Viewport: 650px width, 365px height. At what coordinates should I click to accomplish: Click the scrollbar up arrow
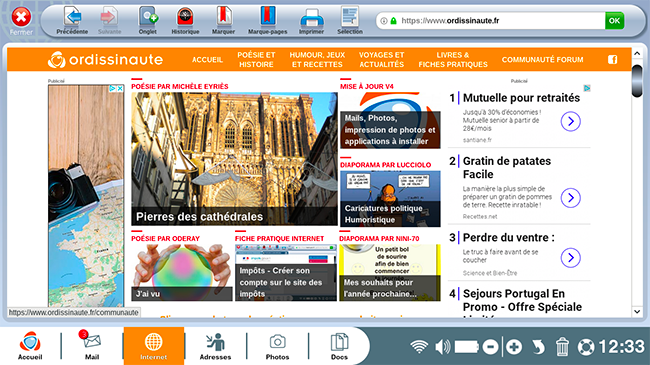(637, 54)
